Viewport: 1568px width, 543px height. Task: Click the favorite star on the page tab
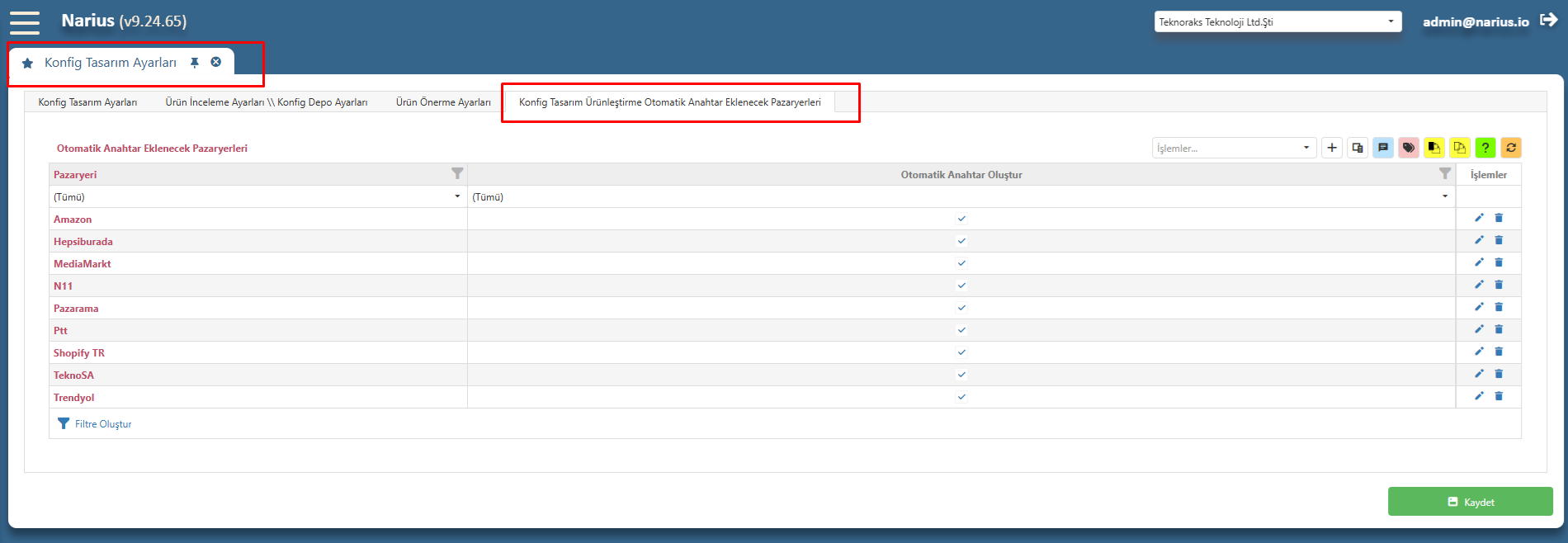pyautogui.click(x=27, y=63)
